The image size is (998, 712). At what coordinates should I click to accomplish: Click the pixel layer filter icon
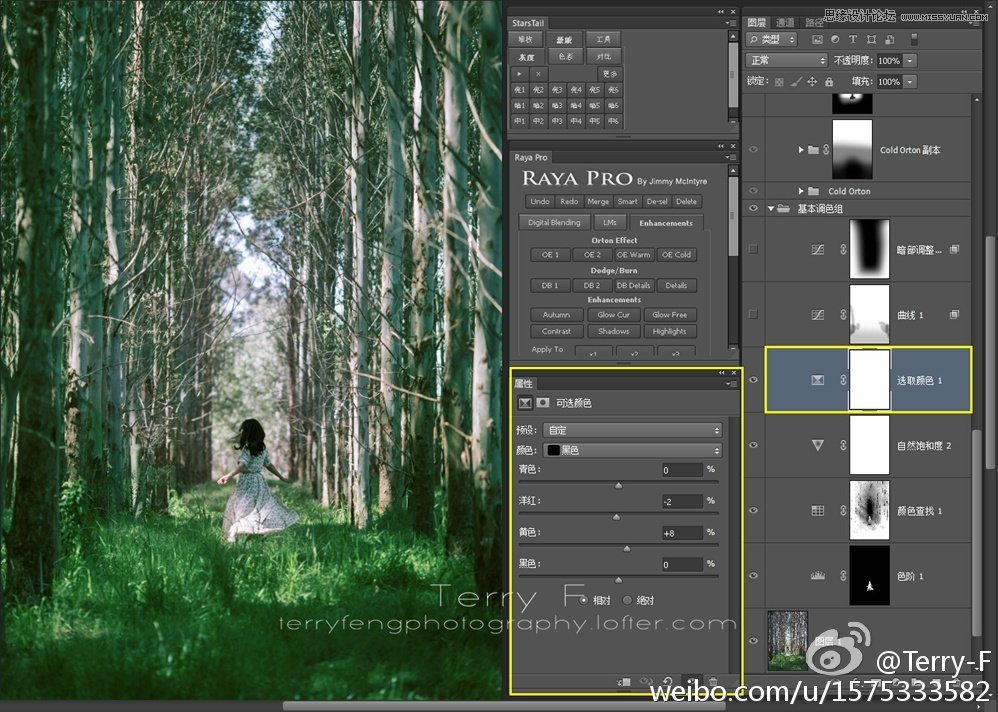(x=817, y=39)
